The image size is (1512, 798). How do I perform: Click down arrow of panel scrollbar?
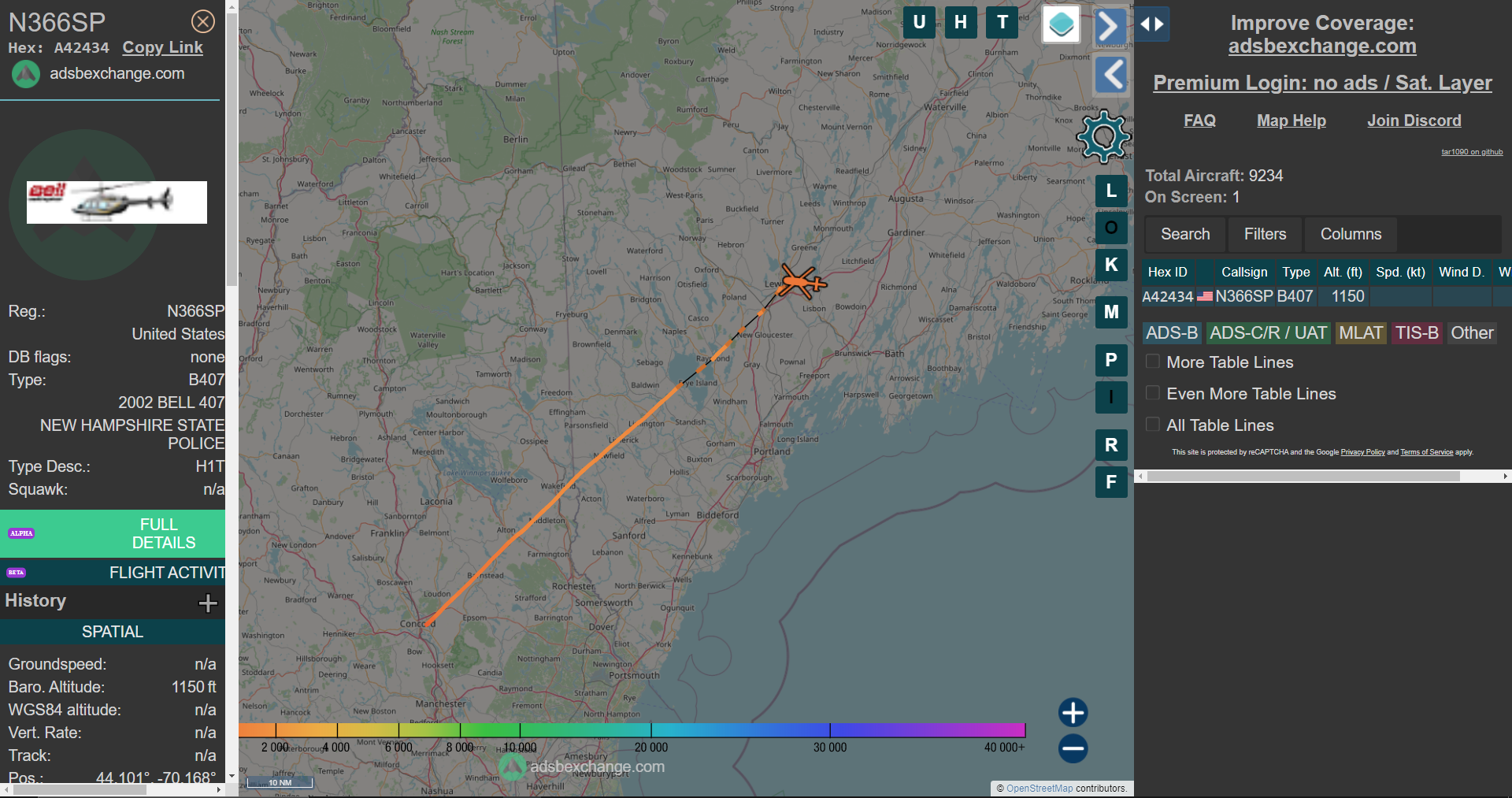point(232,776)
